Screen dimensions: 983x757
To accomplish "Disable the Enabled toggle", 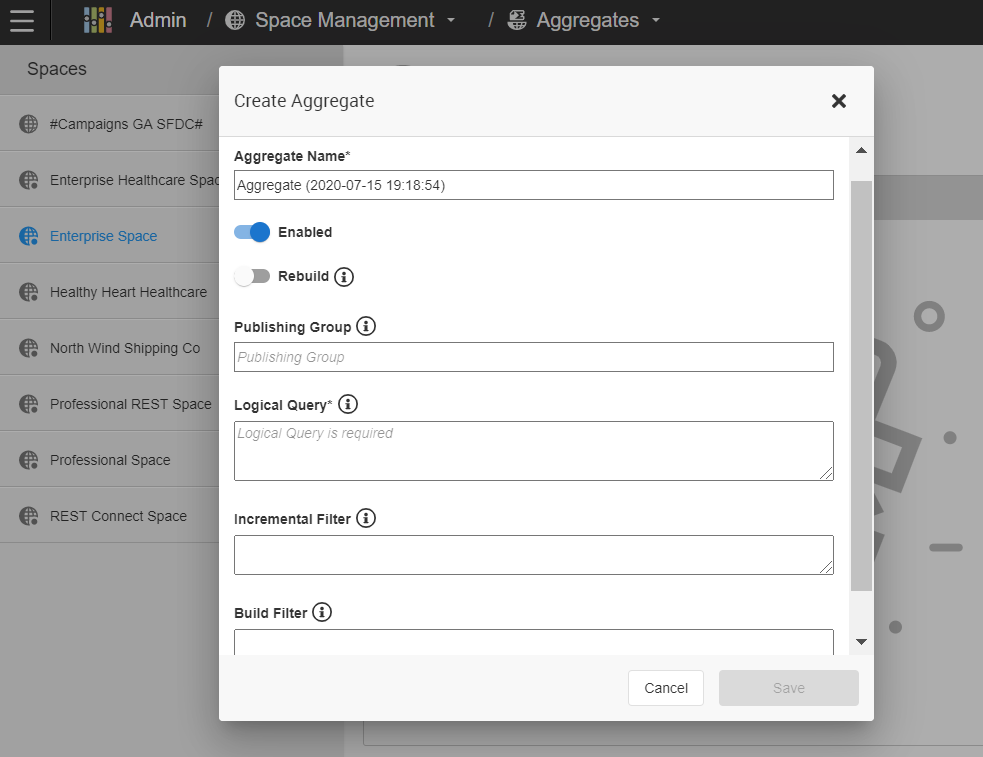I will (252, 232).
